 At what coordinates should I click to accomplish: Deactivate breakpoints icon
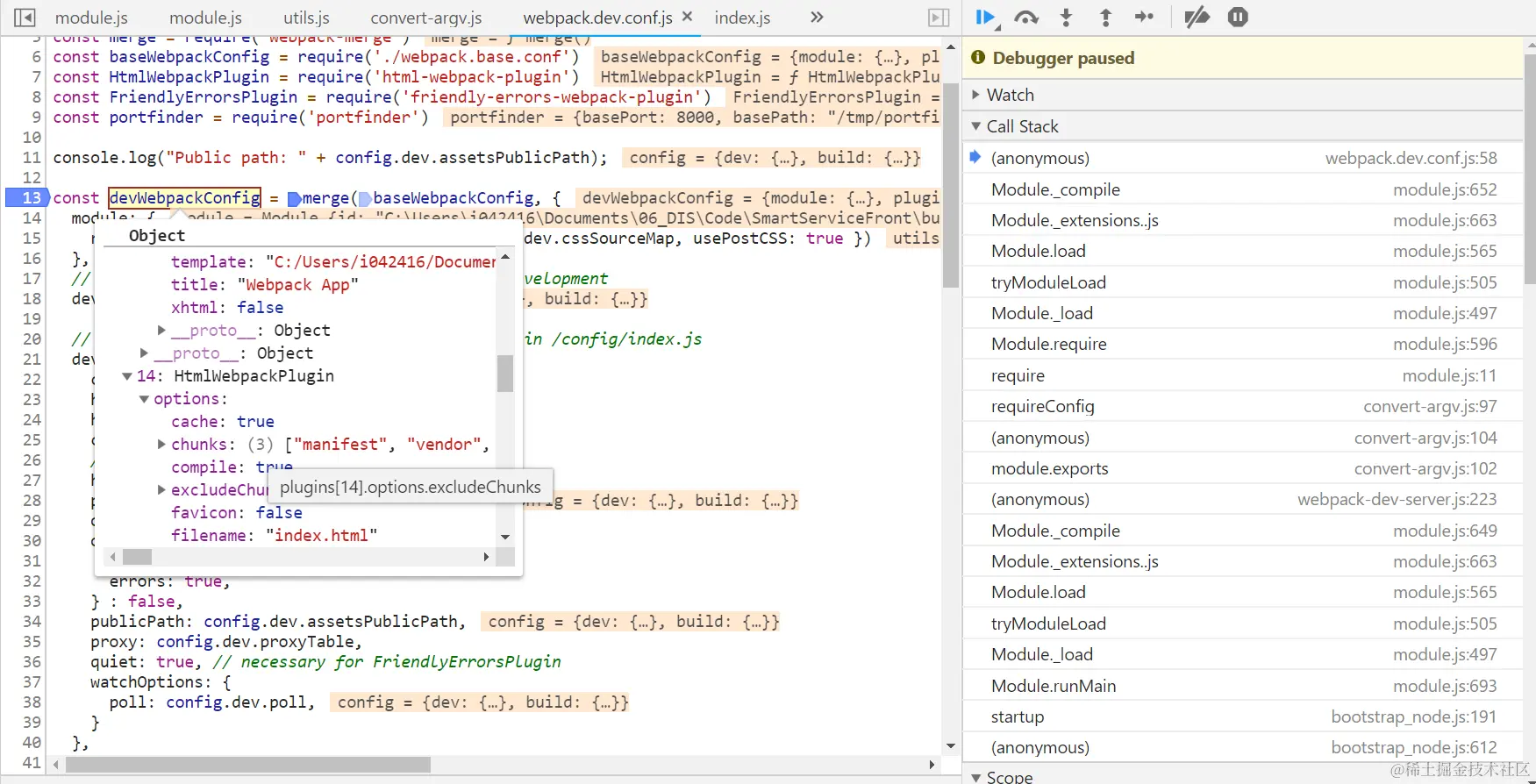coord(1197,18)
